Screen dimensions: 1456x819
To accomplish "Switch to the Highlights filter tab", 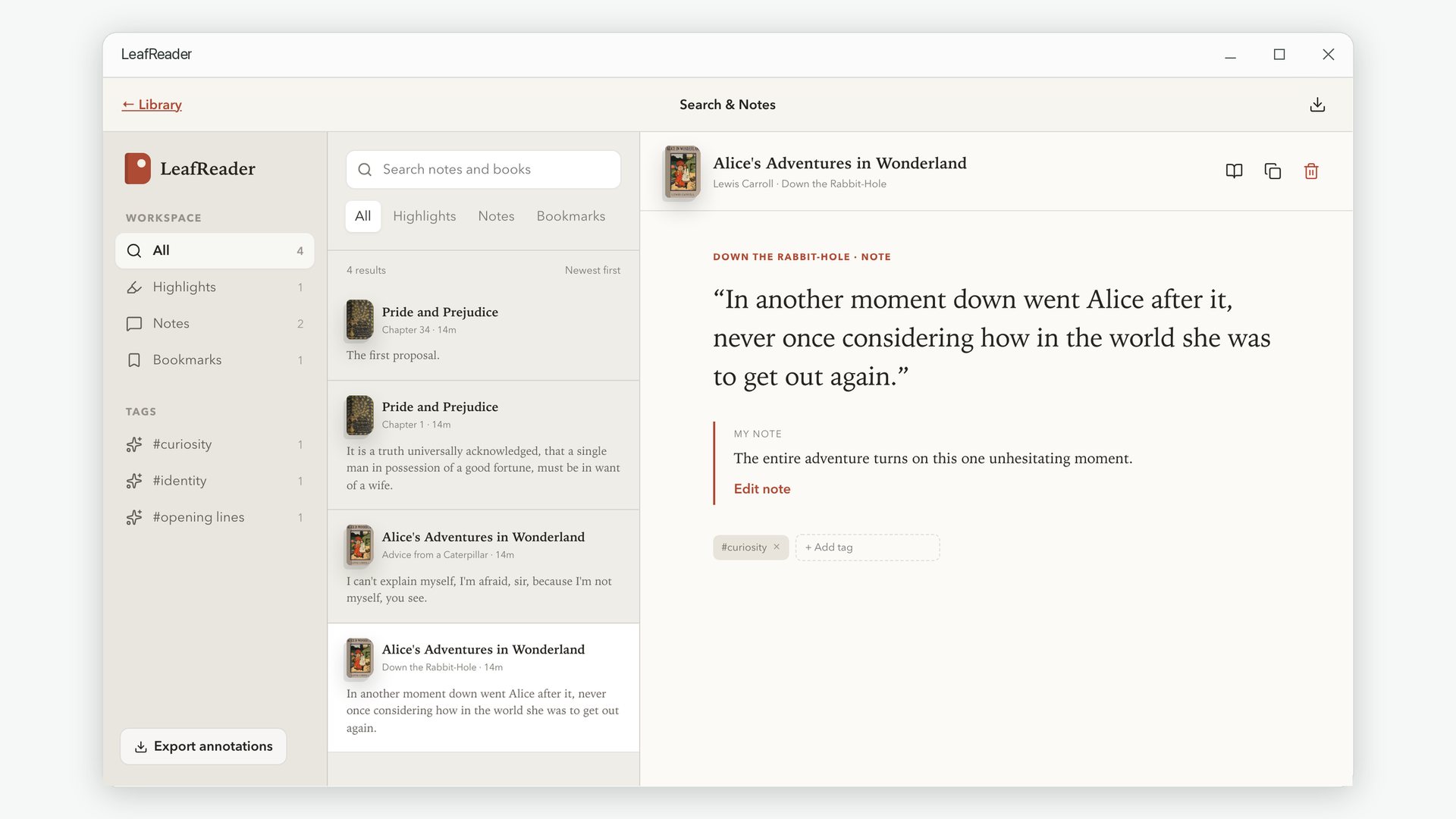I will pyautogui.click(x=425, y=216).
